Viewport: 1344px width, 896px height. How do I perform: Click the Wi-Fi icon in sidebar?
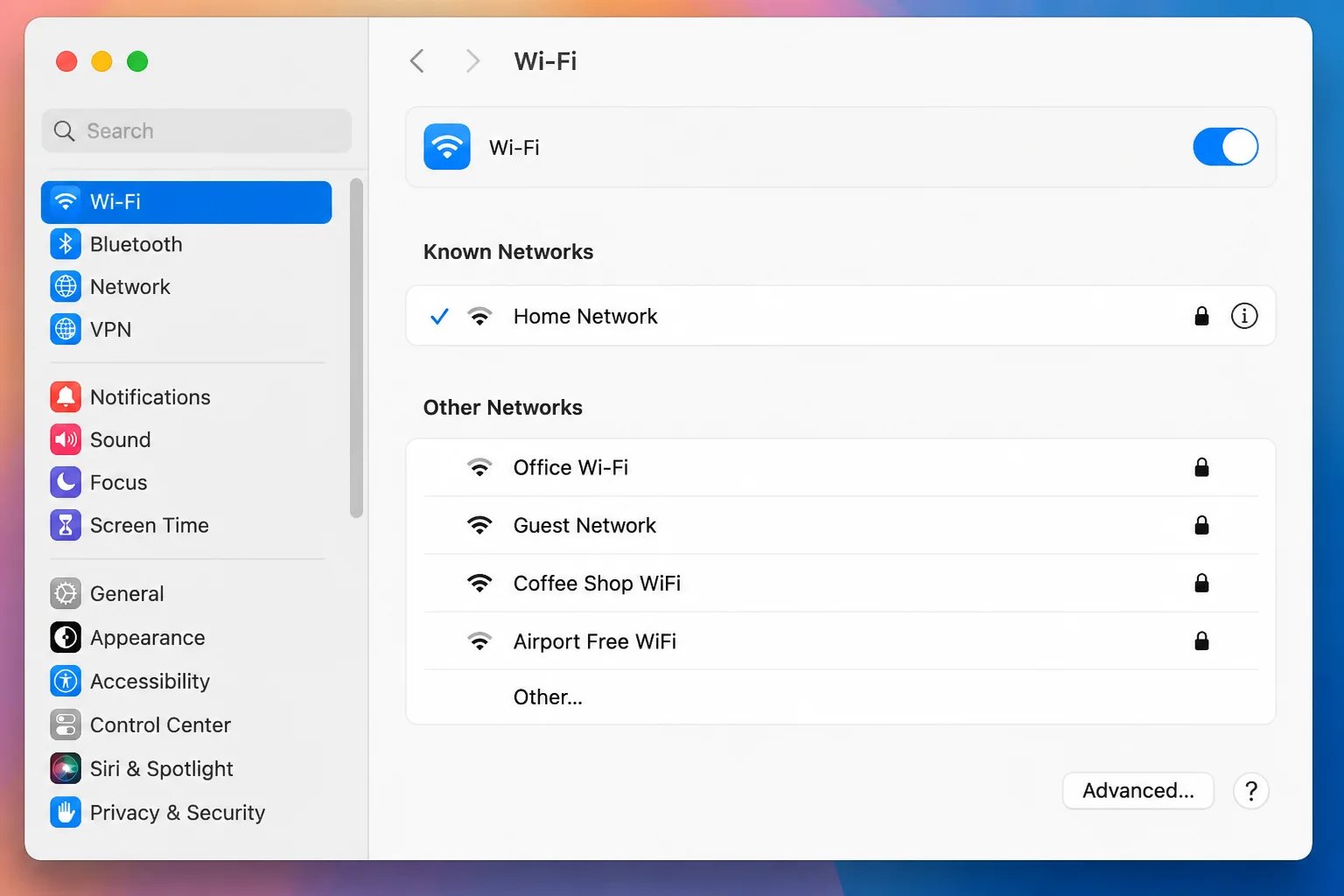click(x=66, y=202)
